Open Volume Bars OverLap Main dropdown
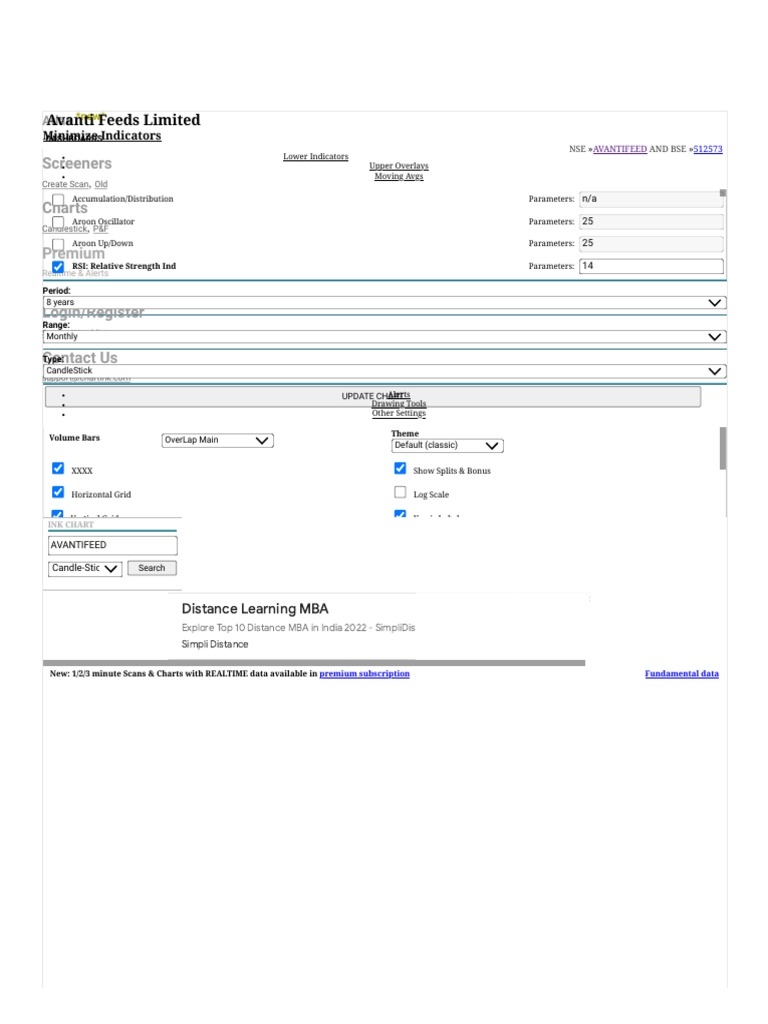 [217, 440]
